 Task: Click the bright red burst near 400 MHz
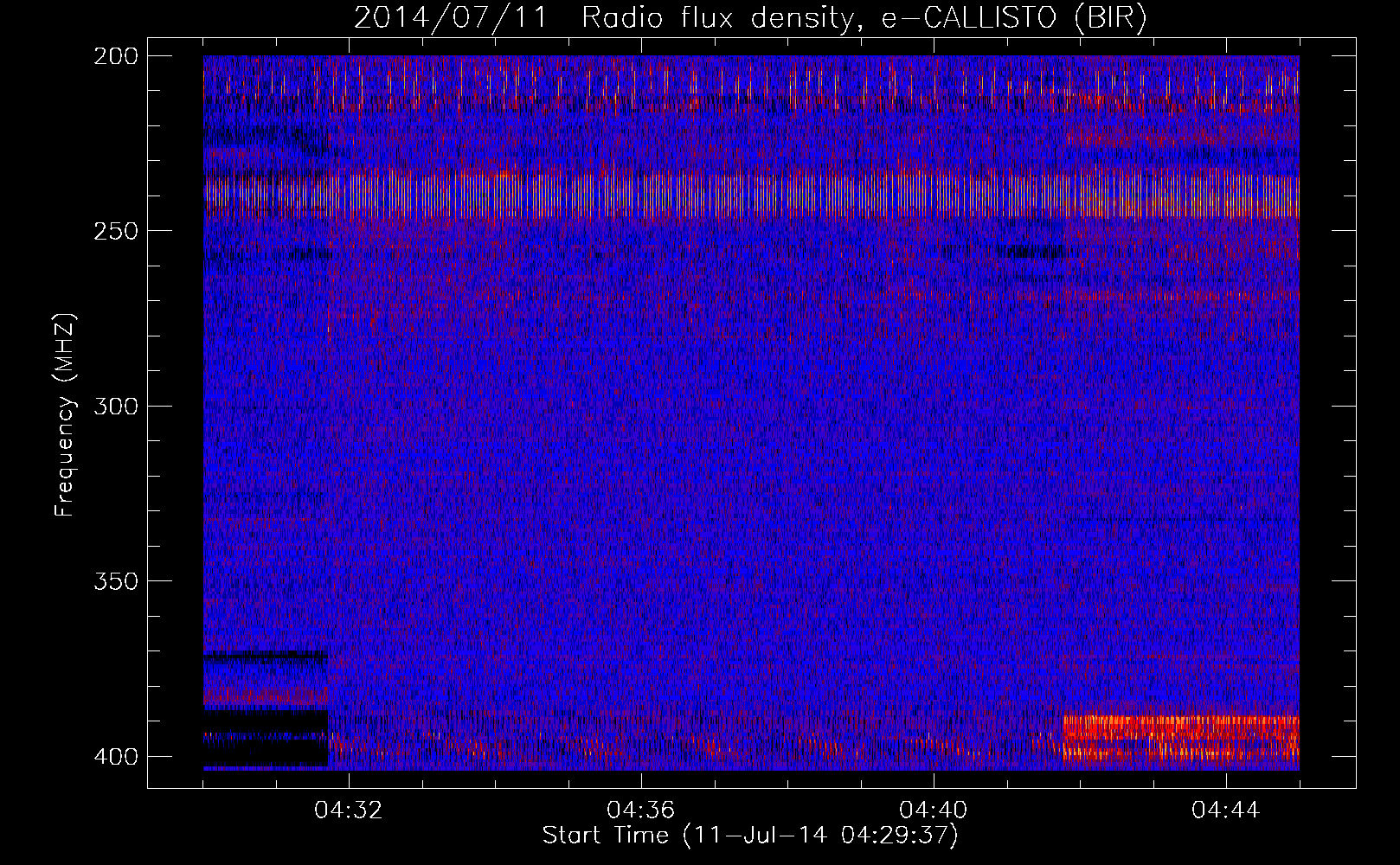(x=1181, y=737)
